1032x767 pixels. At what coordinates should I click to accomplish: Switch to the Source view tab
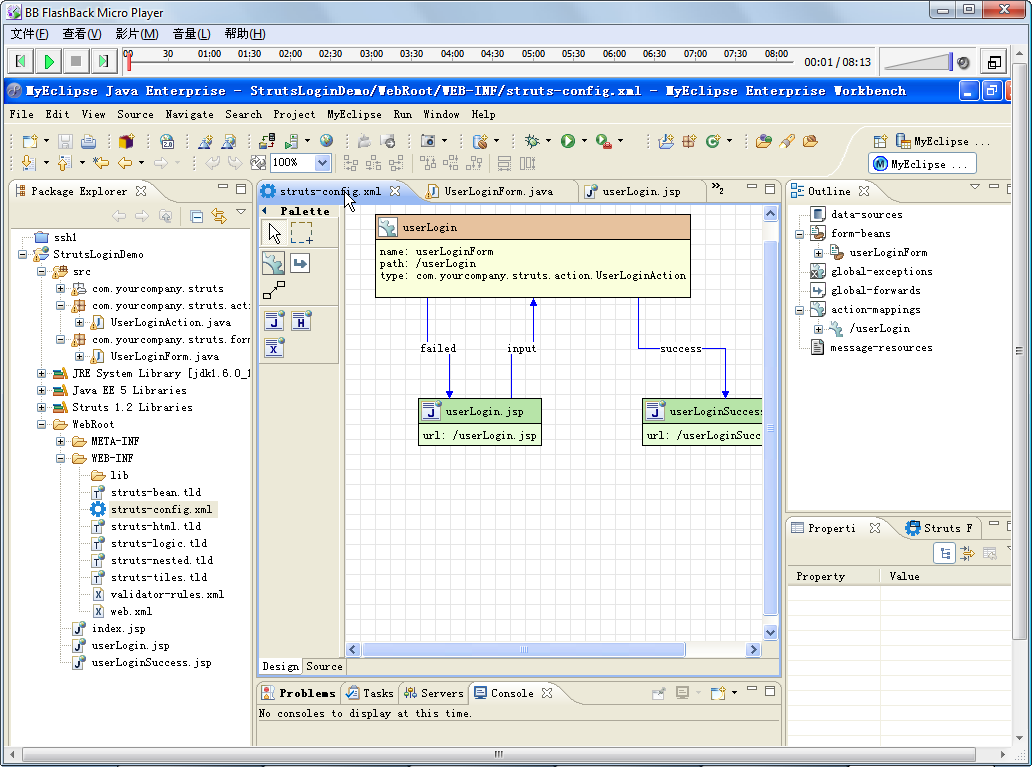324,666
